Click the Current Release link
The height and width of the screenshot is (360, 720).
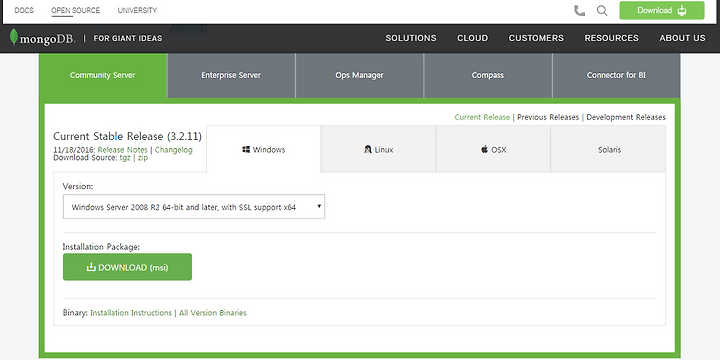point(482,117)
